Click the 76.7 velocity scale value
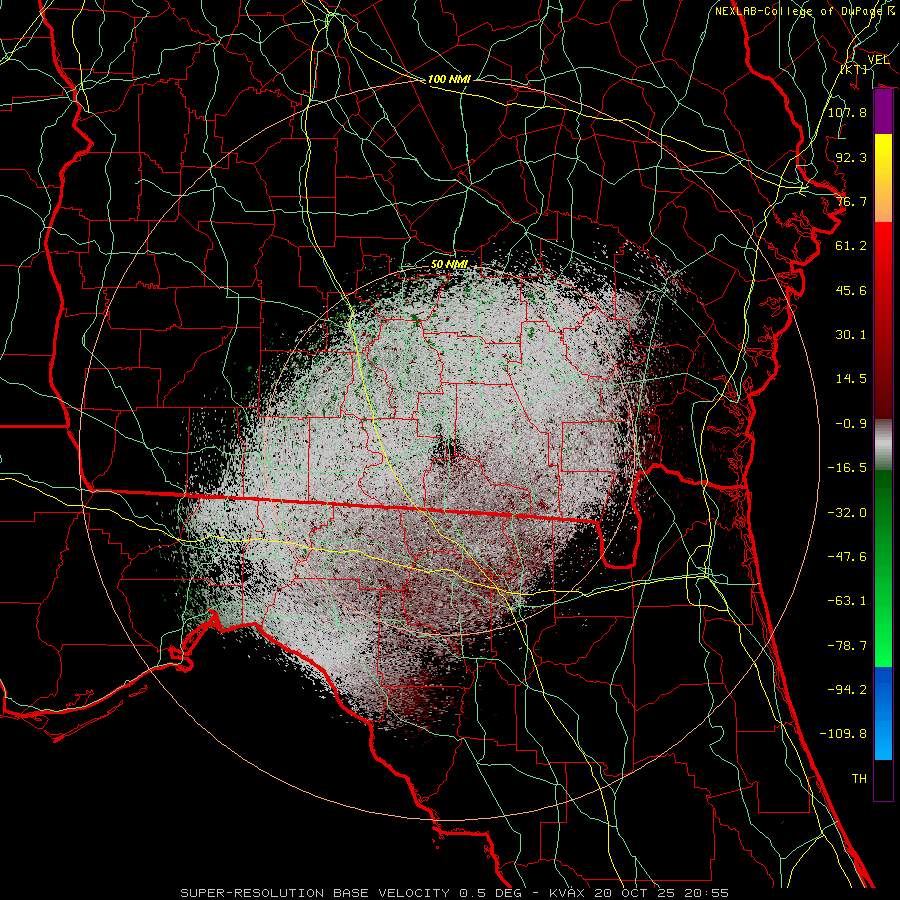 [x=851, y=201]
